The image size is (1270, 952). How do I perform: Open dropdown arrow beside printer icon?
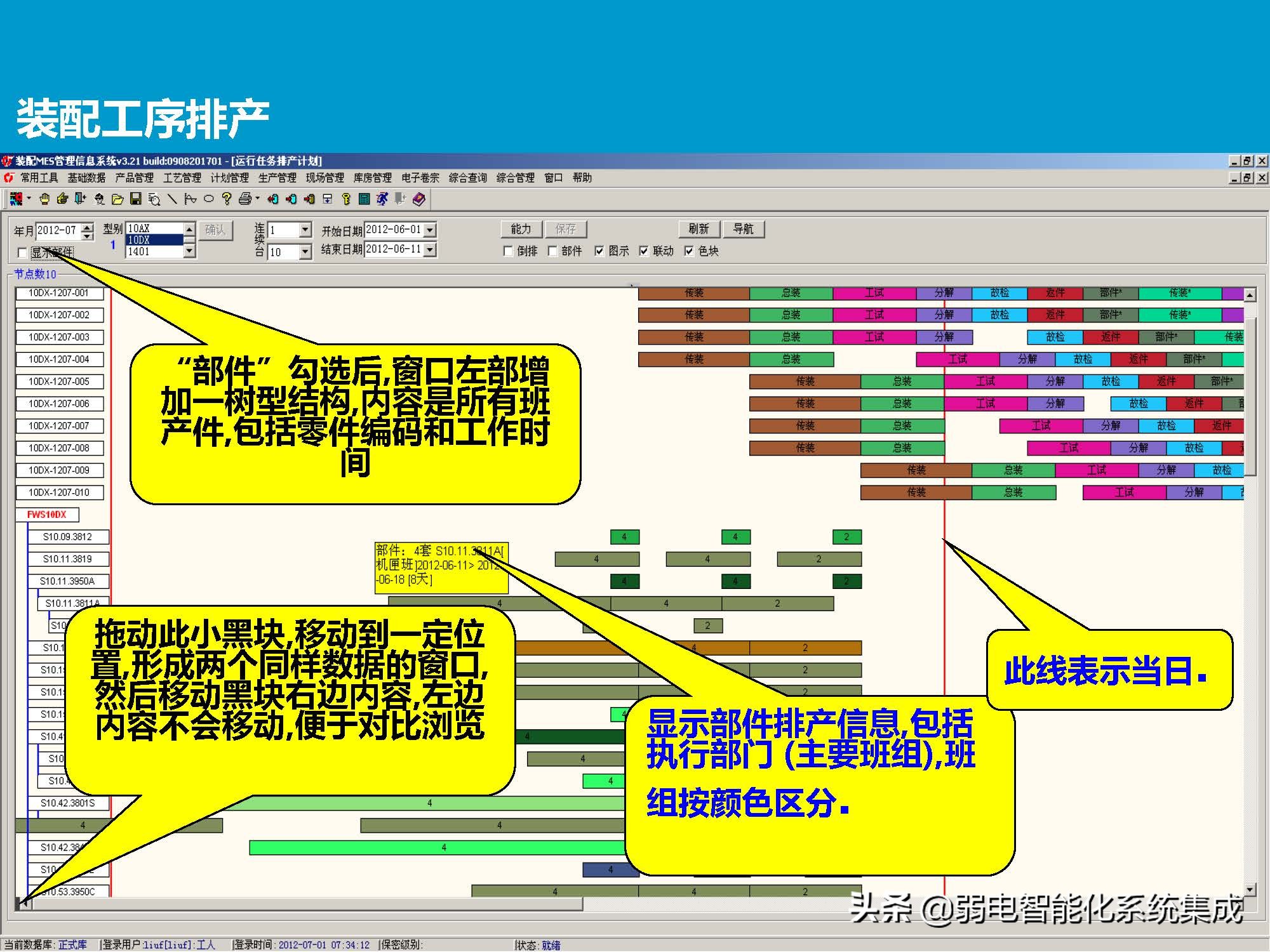pos(257,199)
